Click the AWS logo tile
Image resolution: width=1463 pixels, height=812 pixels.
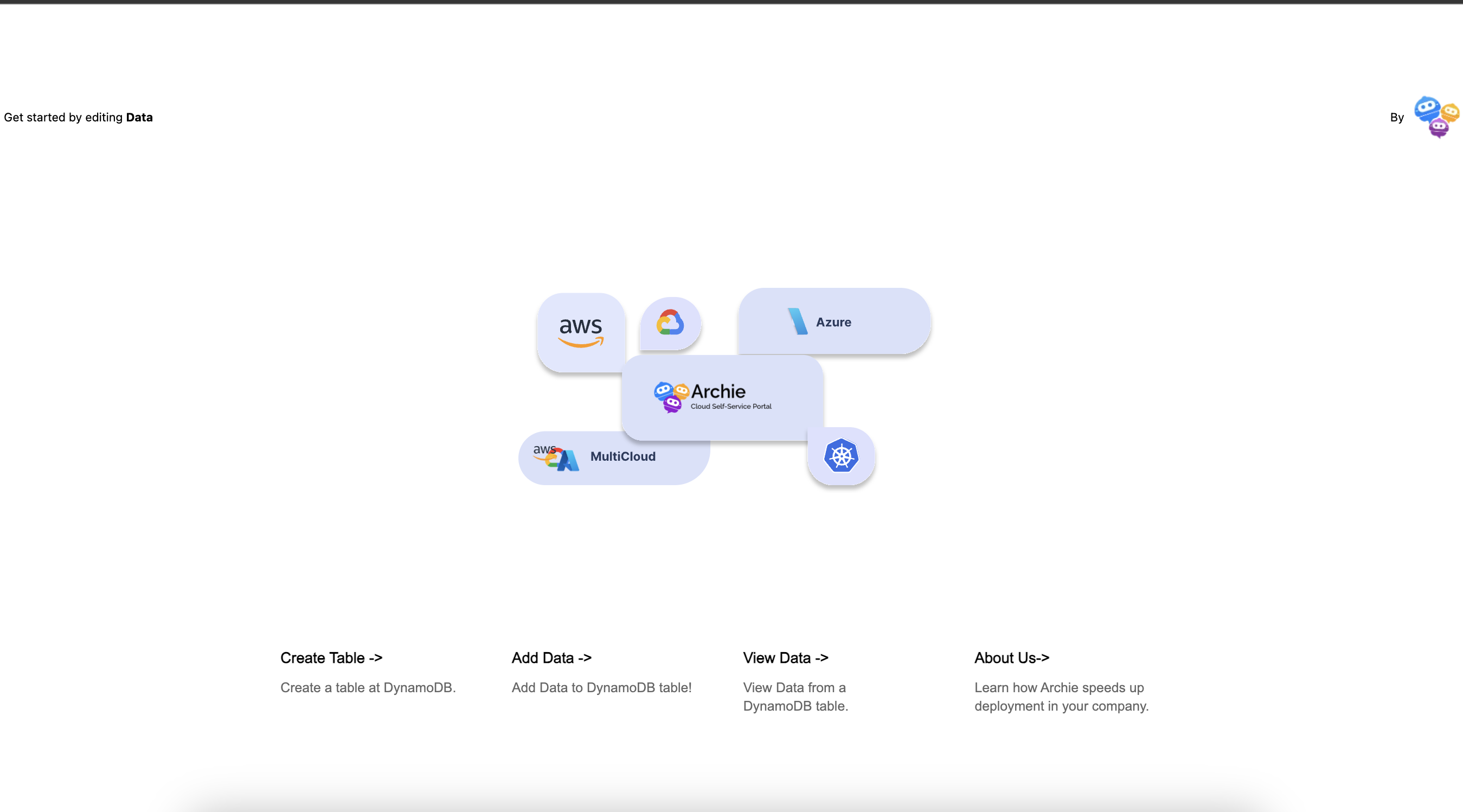pos(580,332)
